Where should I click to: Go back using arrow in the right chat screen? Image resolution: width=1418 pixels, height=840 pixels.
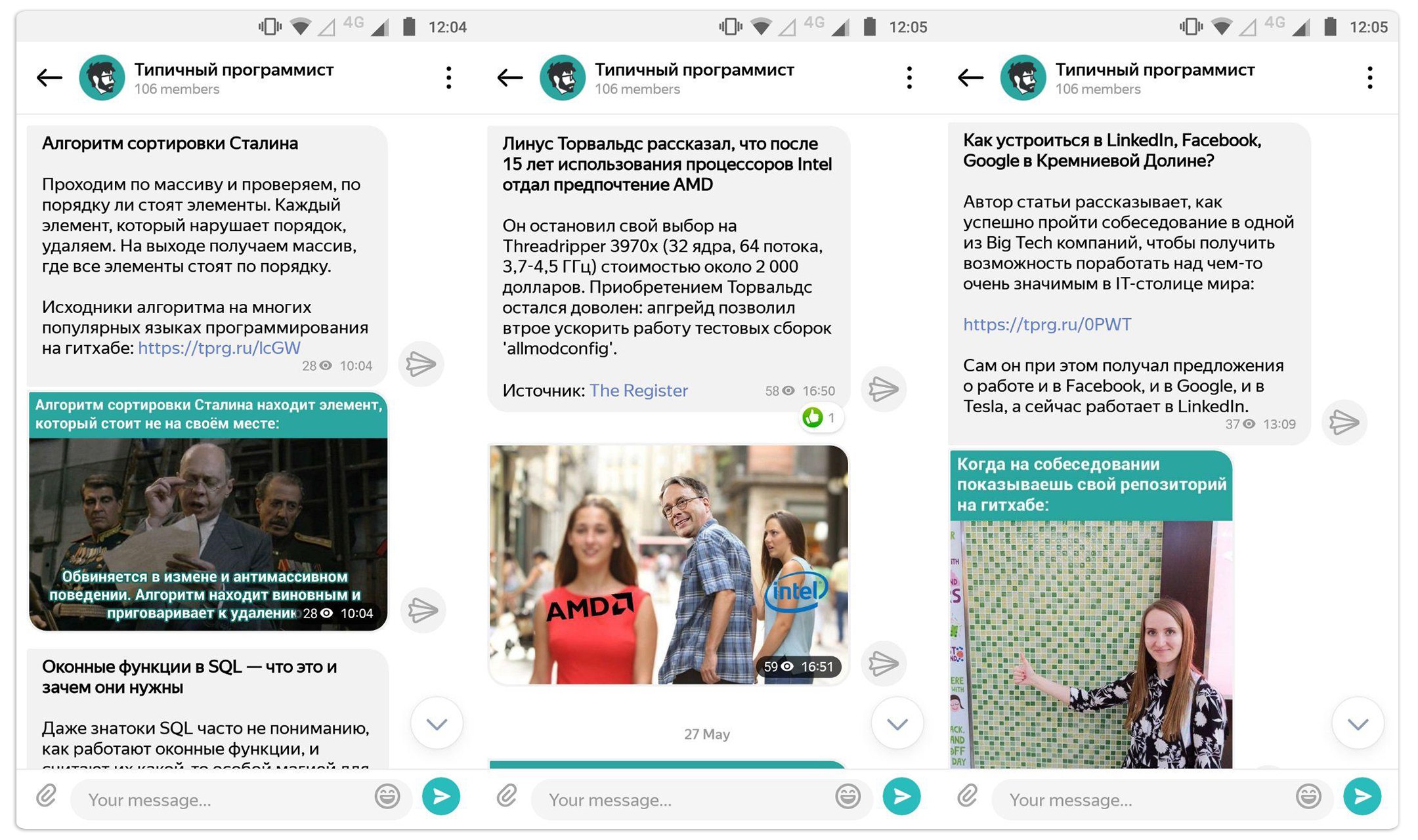(x=970, y=77)
